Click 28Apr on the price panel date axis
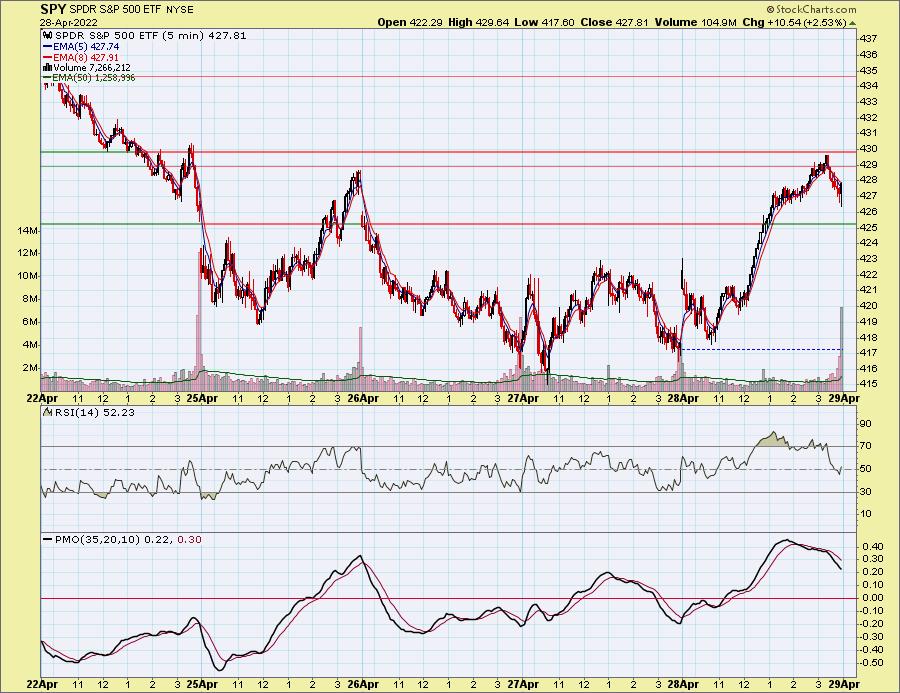 pyautogui.click(x=683, y=398)
